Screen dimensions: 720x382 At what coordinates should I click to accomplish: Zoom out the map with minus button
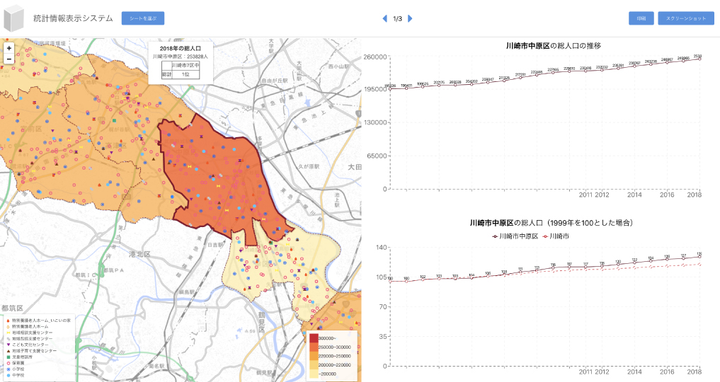click(9, 59)
